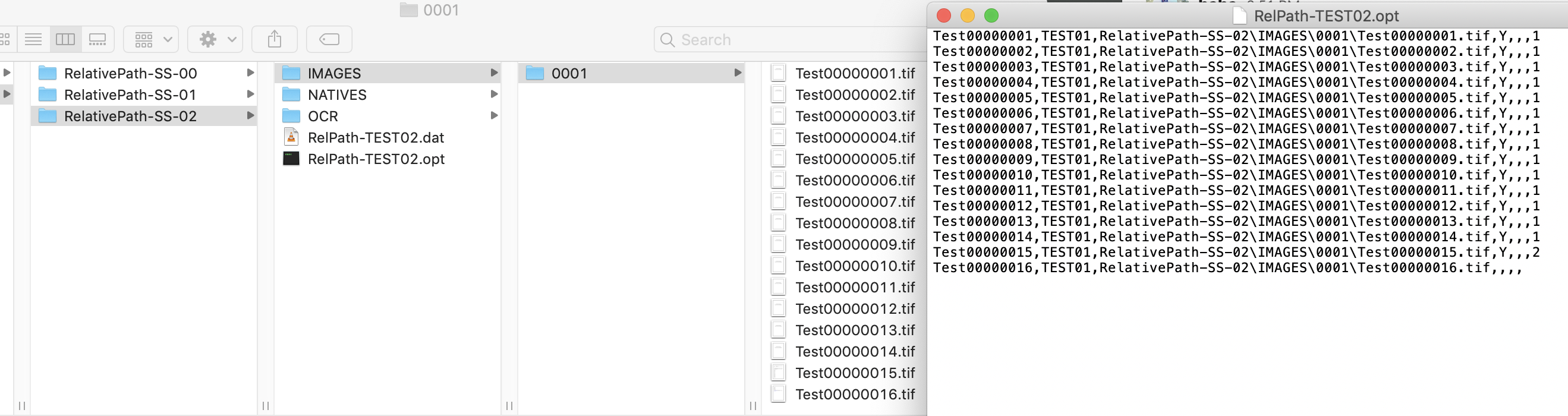Select file Test00000016.tif
The height and width of the screenshot is (416, 1568).
point(855,394)
